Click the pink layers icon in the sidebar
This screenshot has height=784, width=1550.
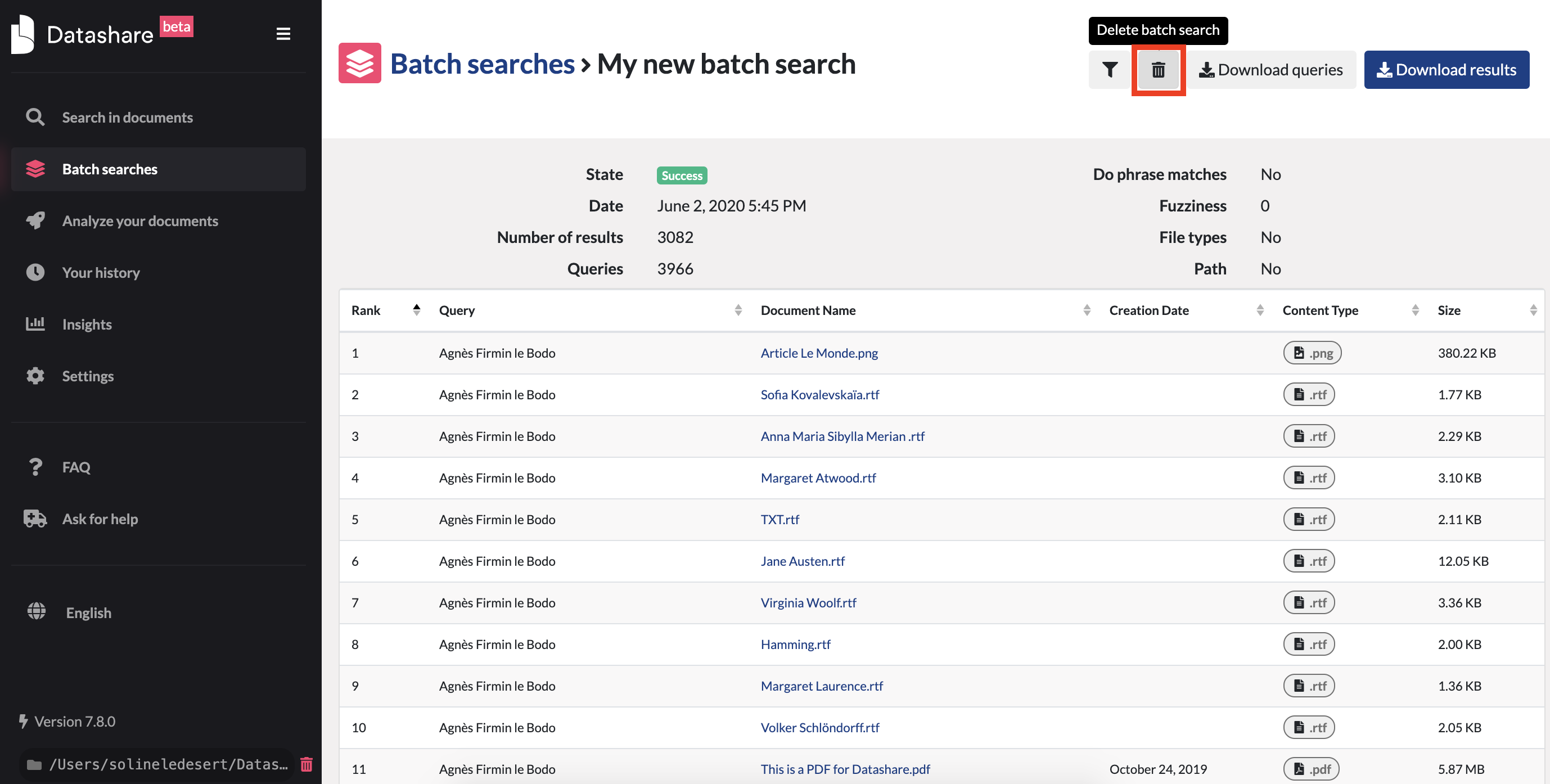tap(35, 169)
